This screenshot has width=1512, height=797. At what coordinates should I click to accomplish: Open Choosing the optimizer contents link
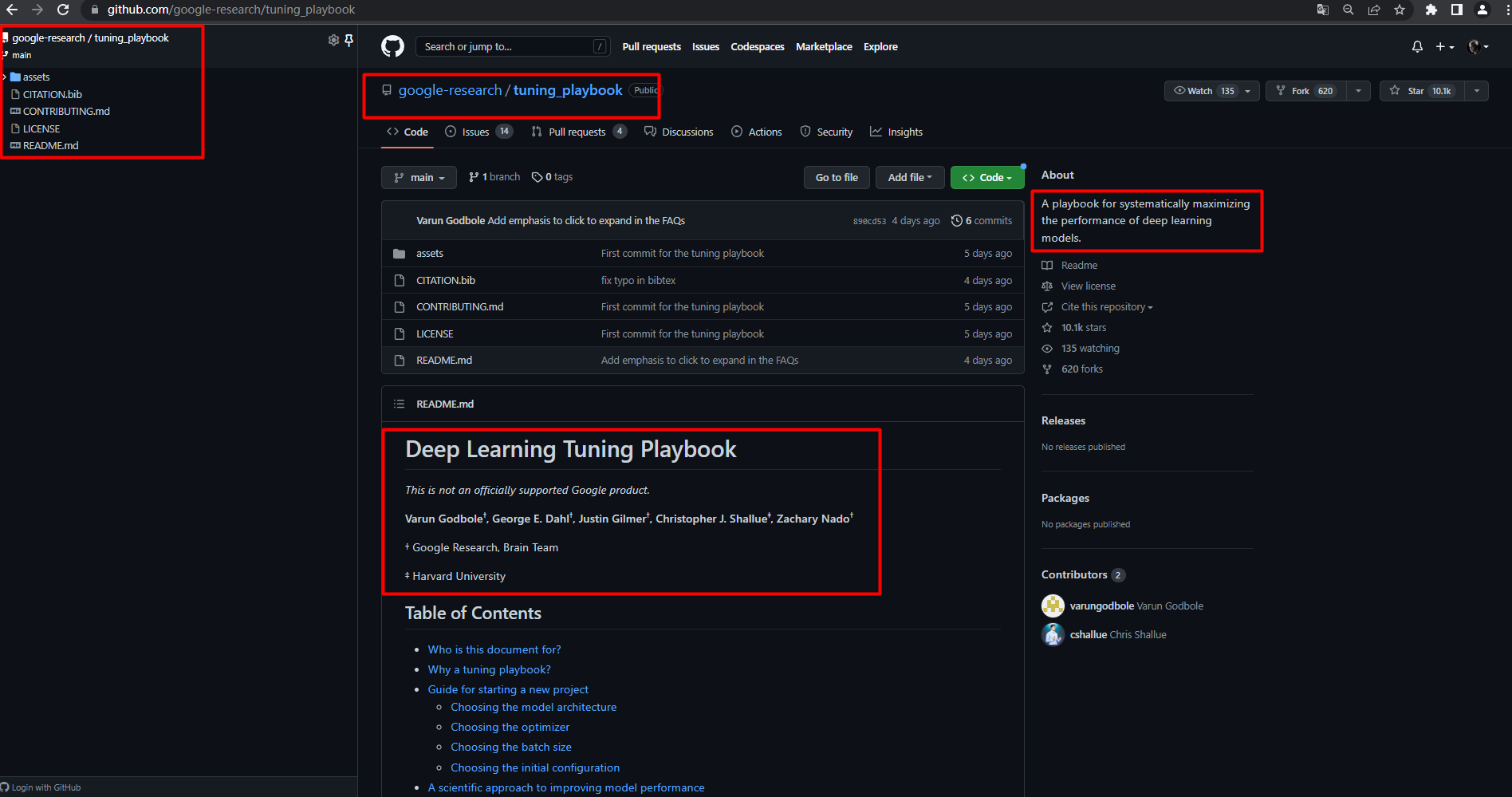510,727
